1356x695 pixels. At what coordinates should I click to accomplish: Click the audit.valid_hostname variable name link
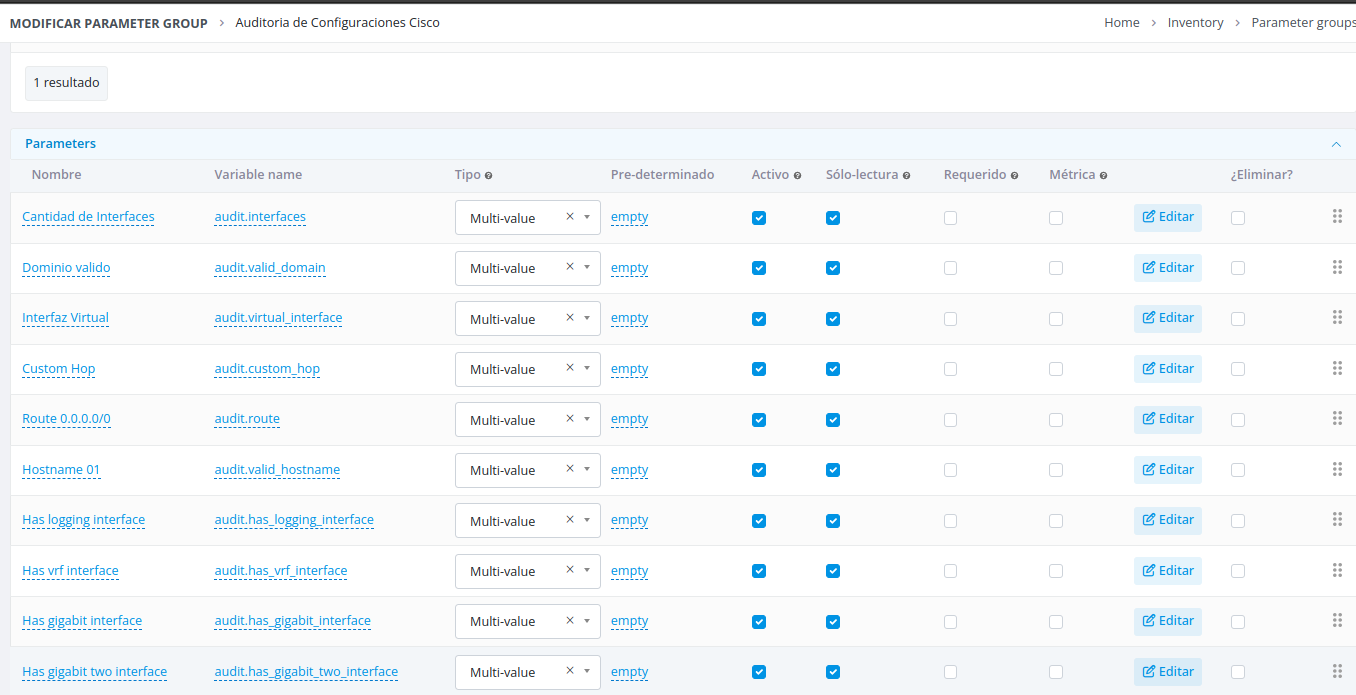pyautogui.click(x=277, y=470)
